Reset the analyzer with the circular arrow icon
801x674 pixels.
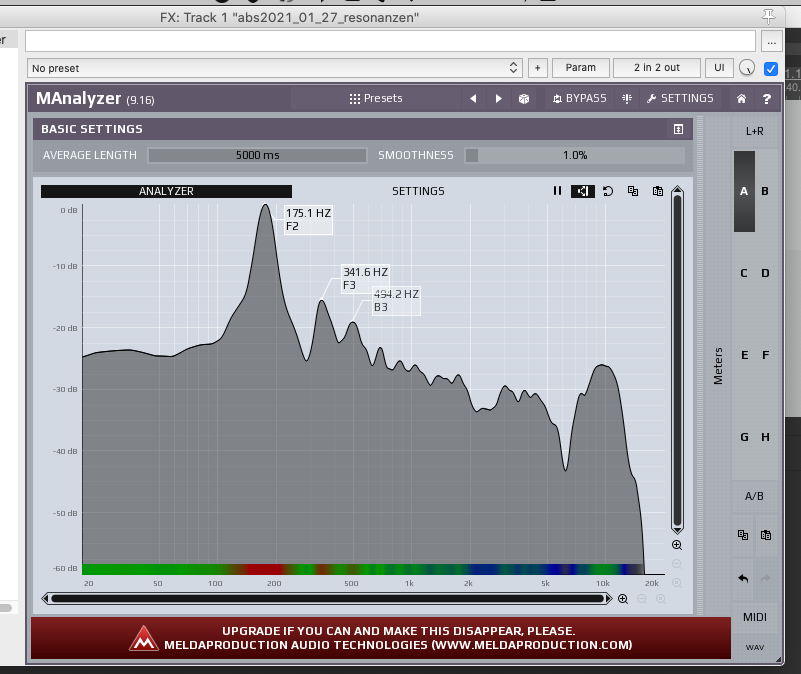(x=608, y=191)
